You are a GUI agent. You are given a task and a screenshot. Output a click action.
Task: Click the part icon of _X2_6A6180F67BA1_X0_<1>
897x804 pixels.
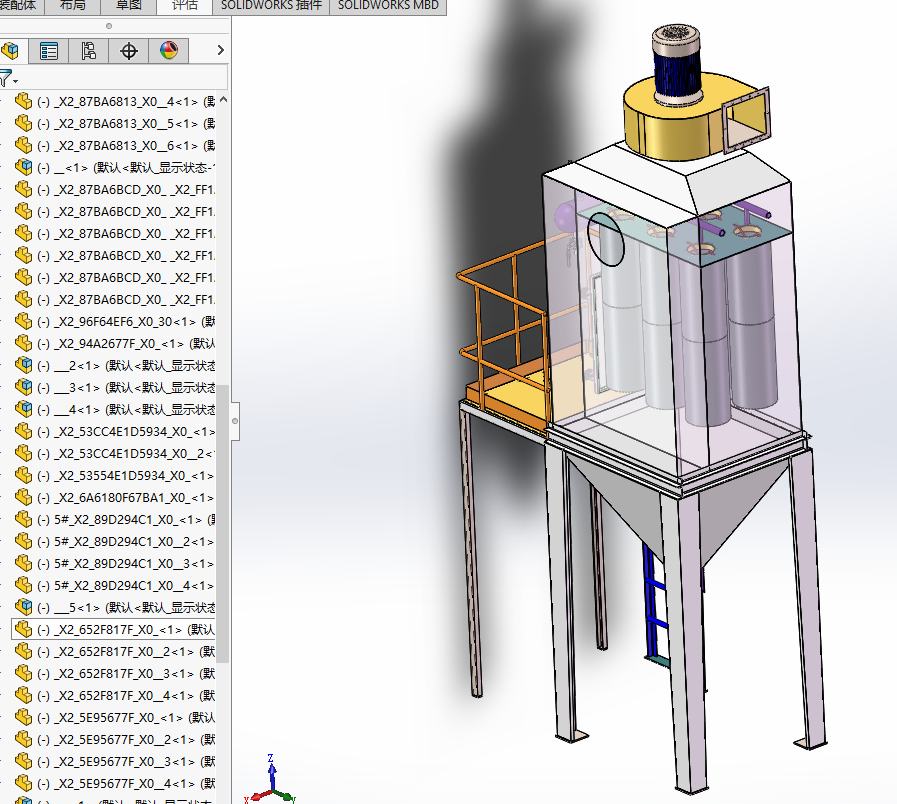point(23,497)
